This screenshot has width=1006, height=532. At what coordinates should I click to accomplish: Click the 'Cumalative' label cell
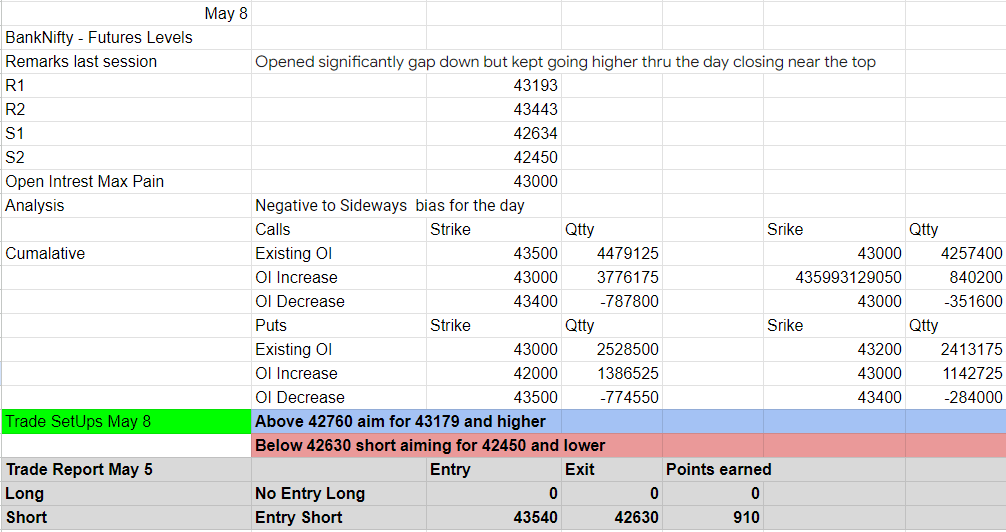click(x=126, y=254)
